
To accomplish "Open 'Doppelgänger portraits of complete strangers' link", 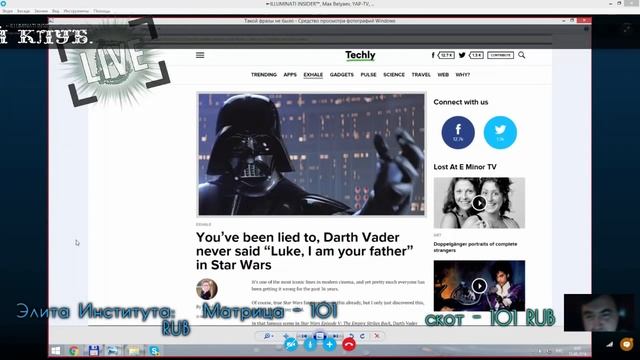I will [475, 247].
